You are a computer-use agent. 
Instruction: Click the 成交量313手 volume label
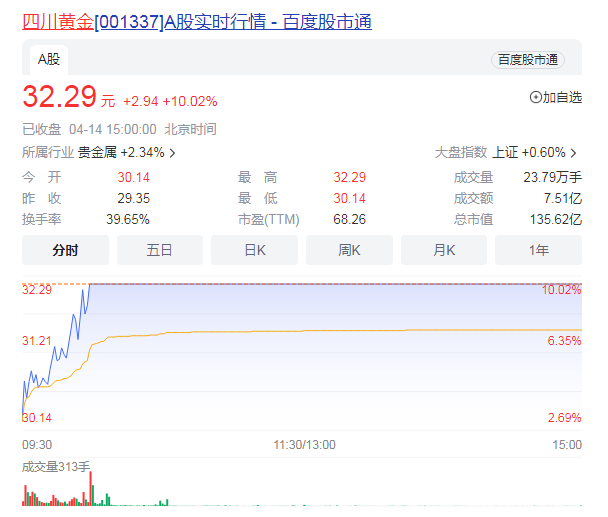click(x=56, y=466)
